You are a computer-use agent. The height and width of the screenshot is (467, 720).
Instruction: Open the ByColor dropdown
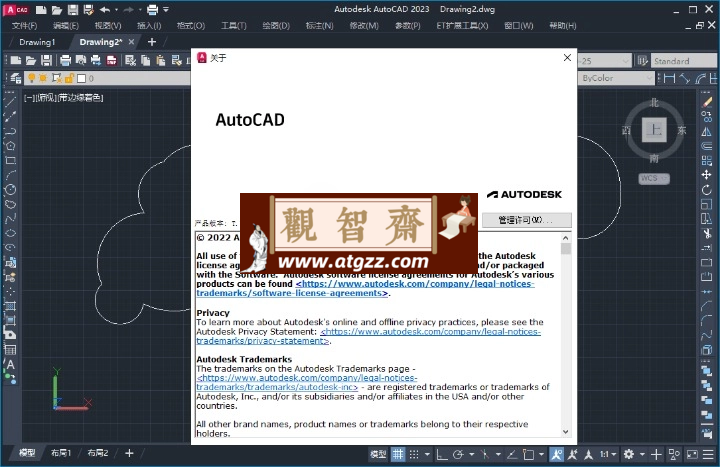pyautogui.click(x=616, y=79)
